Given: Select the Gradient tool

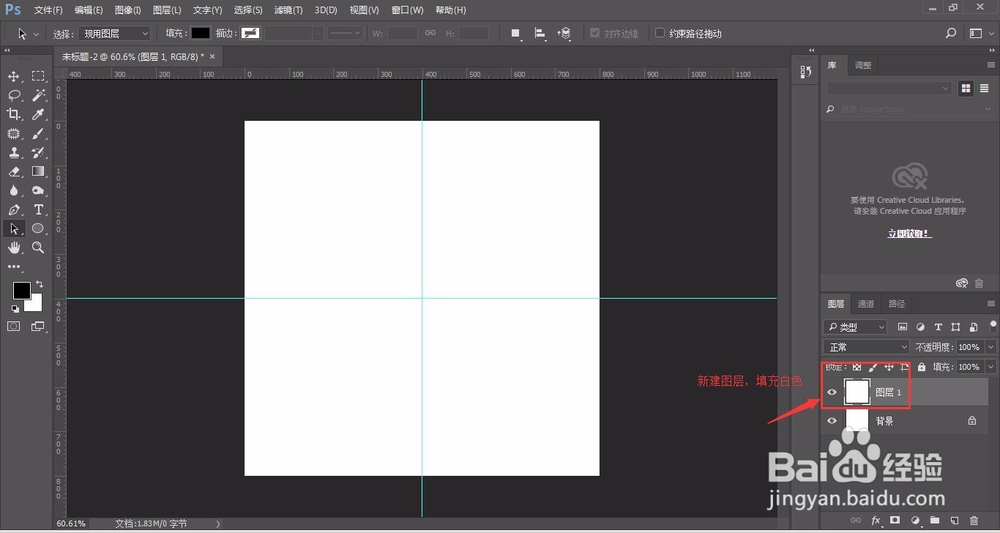Looking at the screenshot, I should click(38, 172).
